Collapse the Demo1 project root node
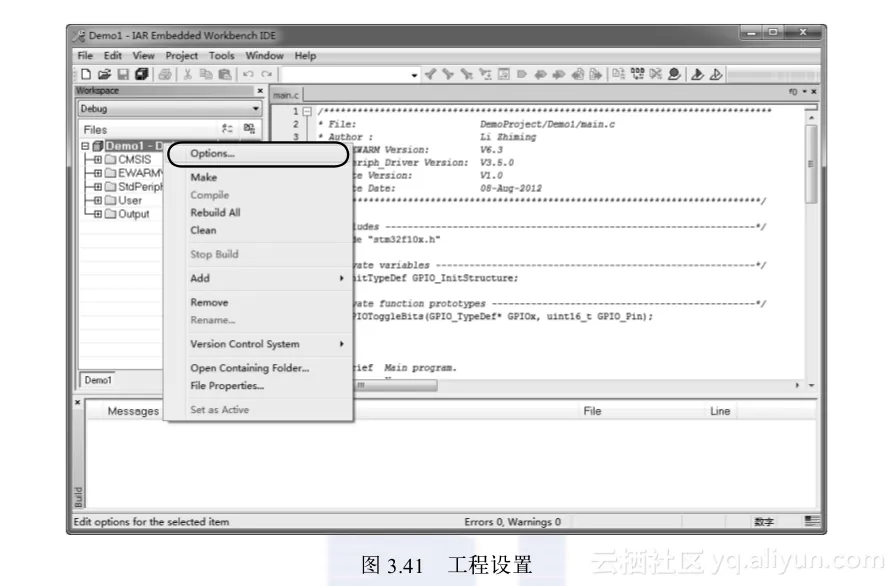The image size is (896, 586). [85, 146]
